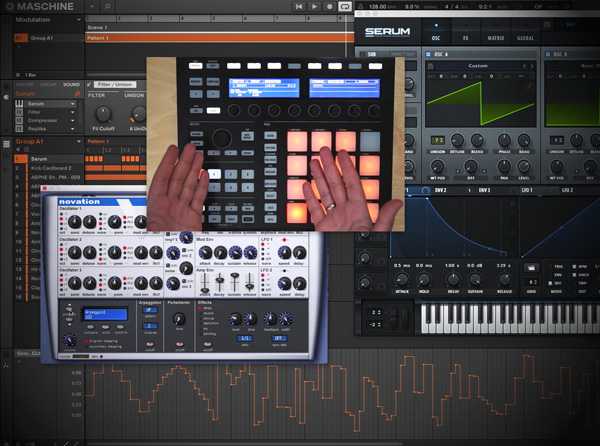Click the Serum envelope Attack knob
The height and width of the screenshot is (446, 600).
click(x=401, y=280)
